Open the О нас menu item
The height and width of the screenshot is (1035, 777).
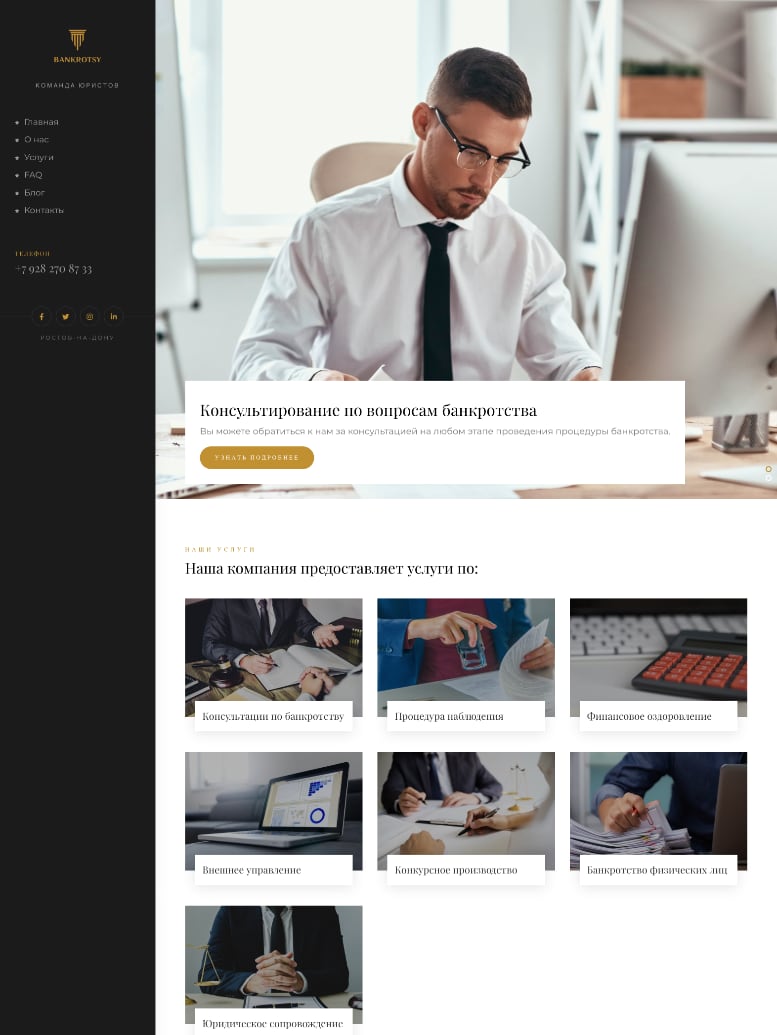(36, 139)
